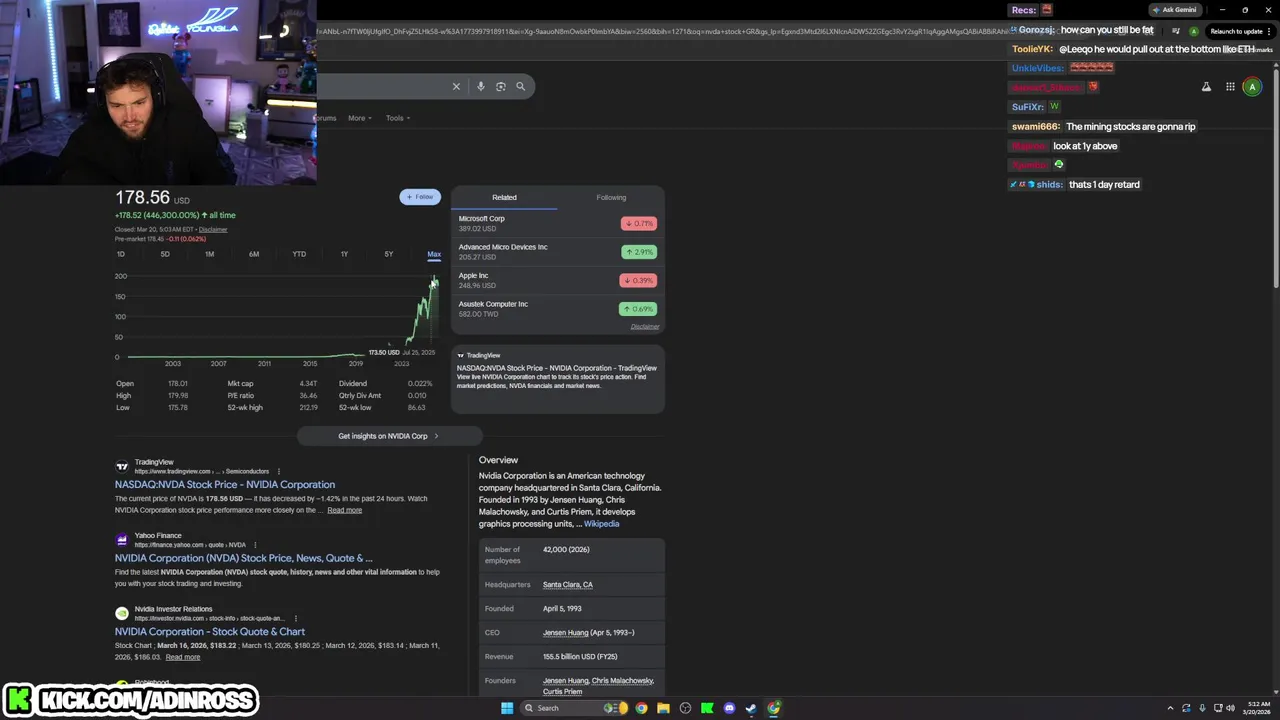The image size is (1280, 720).
Task: Select the YTD chart range
Action: (299, 254)
